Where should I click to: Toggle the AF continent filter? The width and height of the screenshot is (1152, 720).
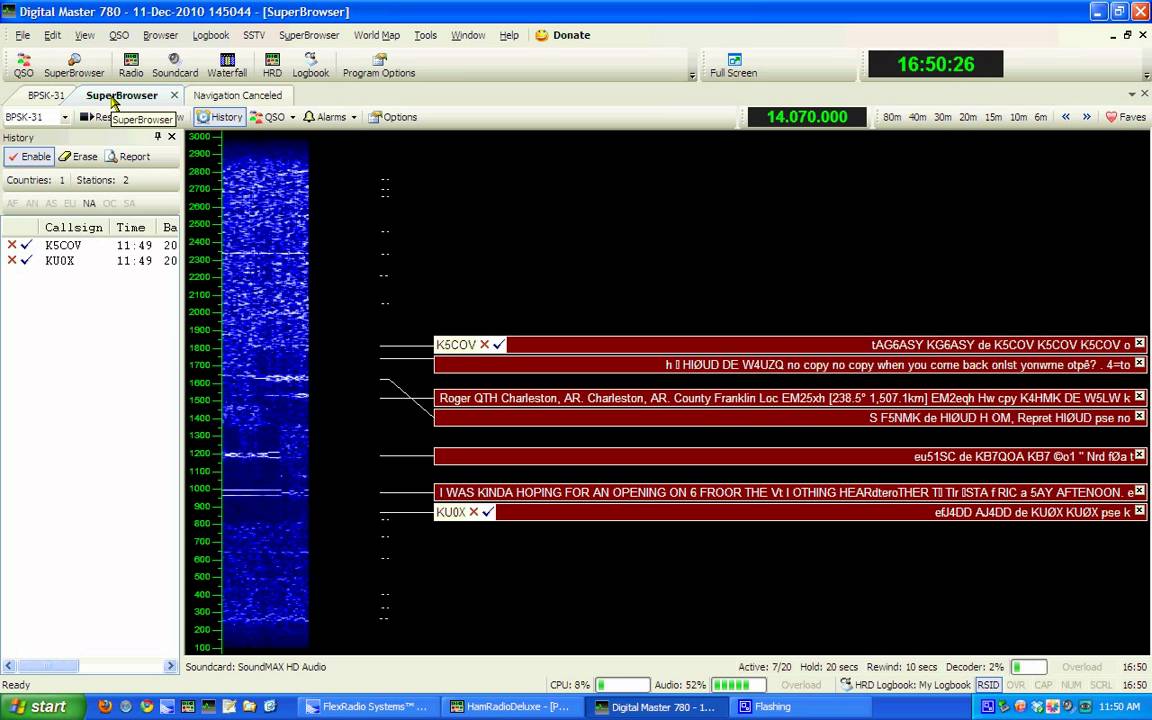tap(12, 204)
